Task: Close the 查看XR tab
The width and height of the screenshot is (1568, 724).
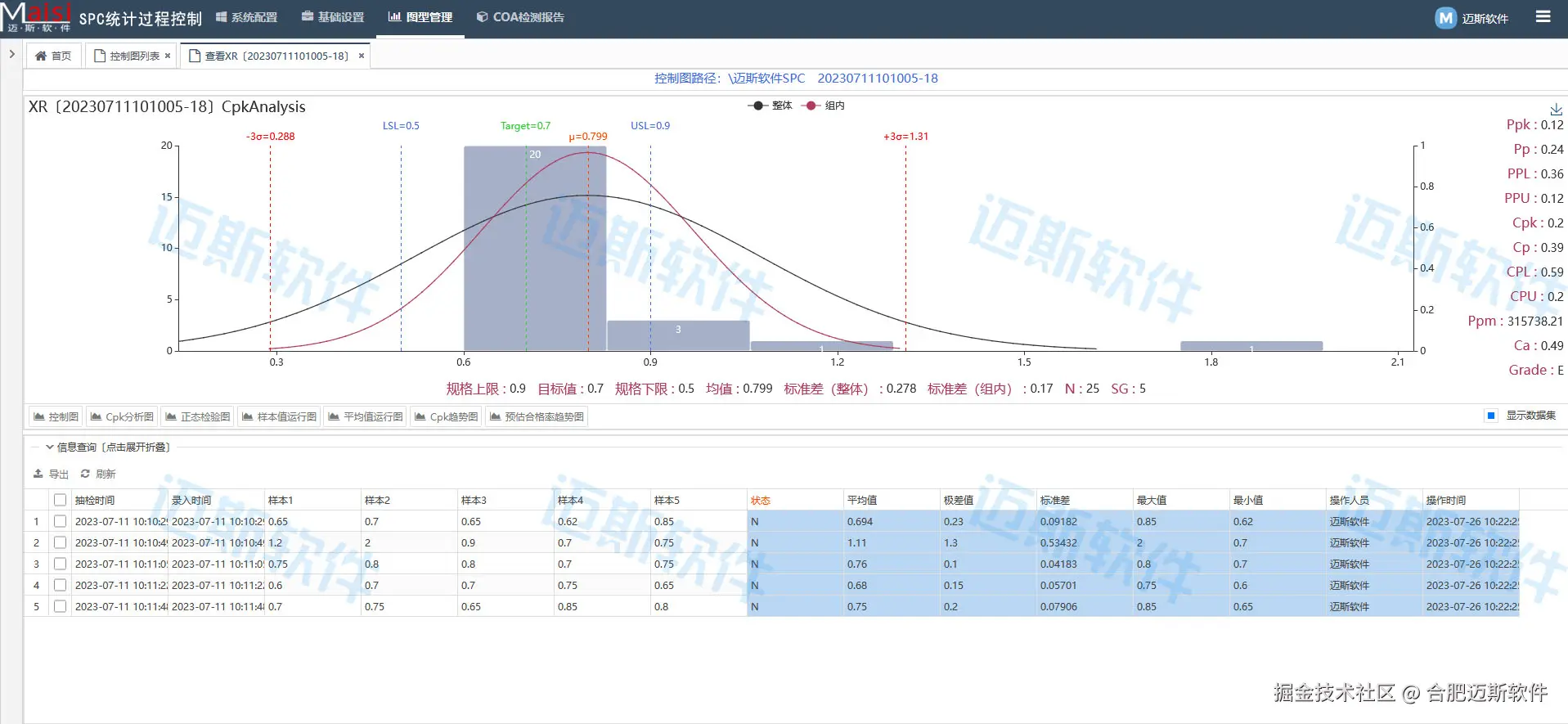Action: (x=362, y=56)
